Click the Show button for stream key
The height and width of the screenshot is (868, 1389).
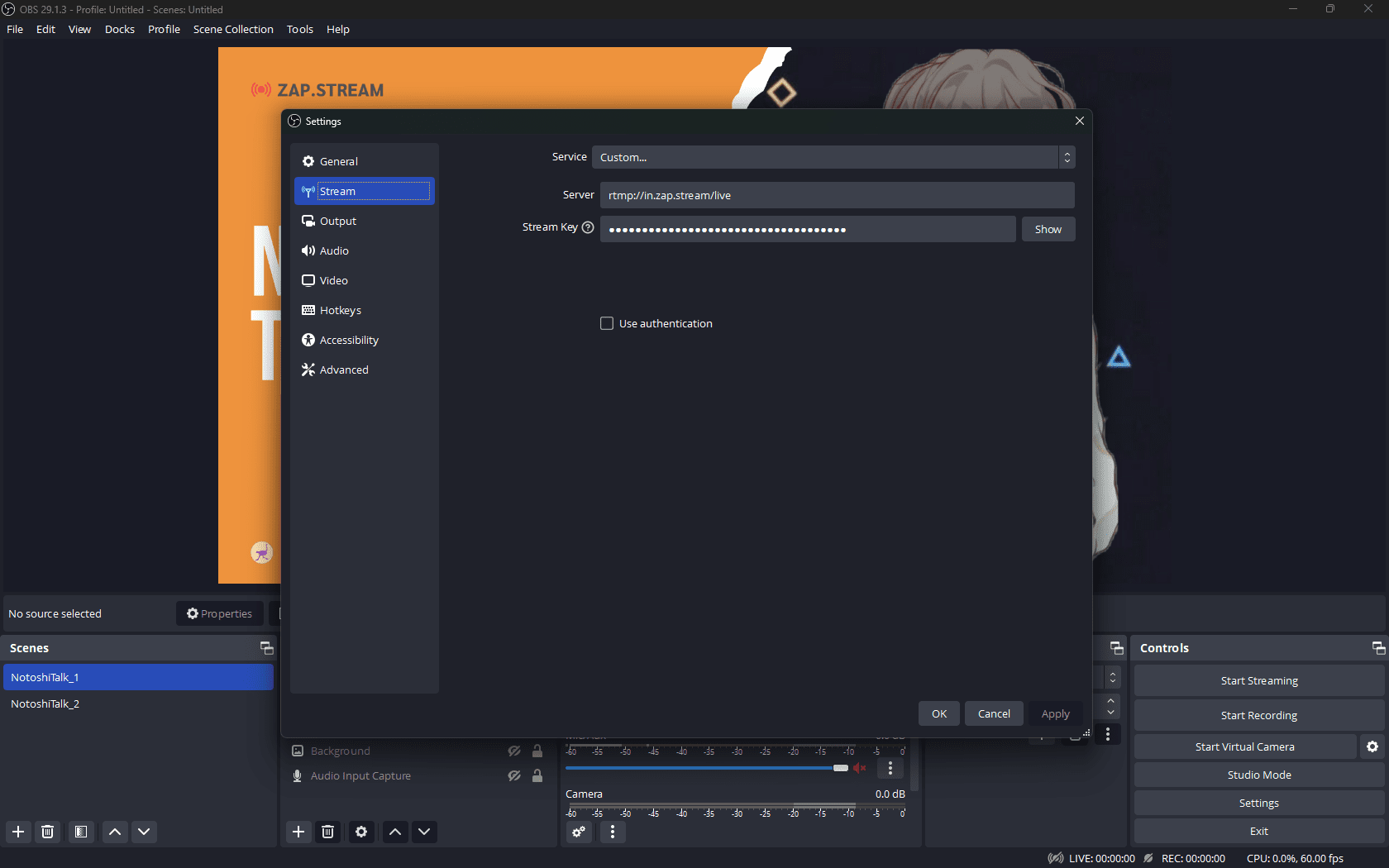(1048, 229)
